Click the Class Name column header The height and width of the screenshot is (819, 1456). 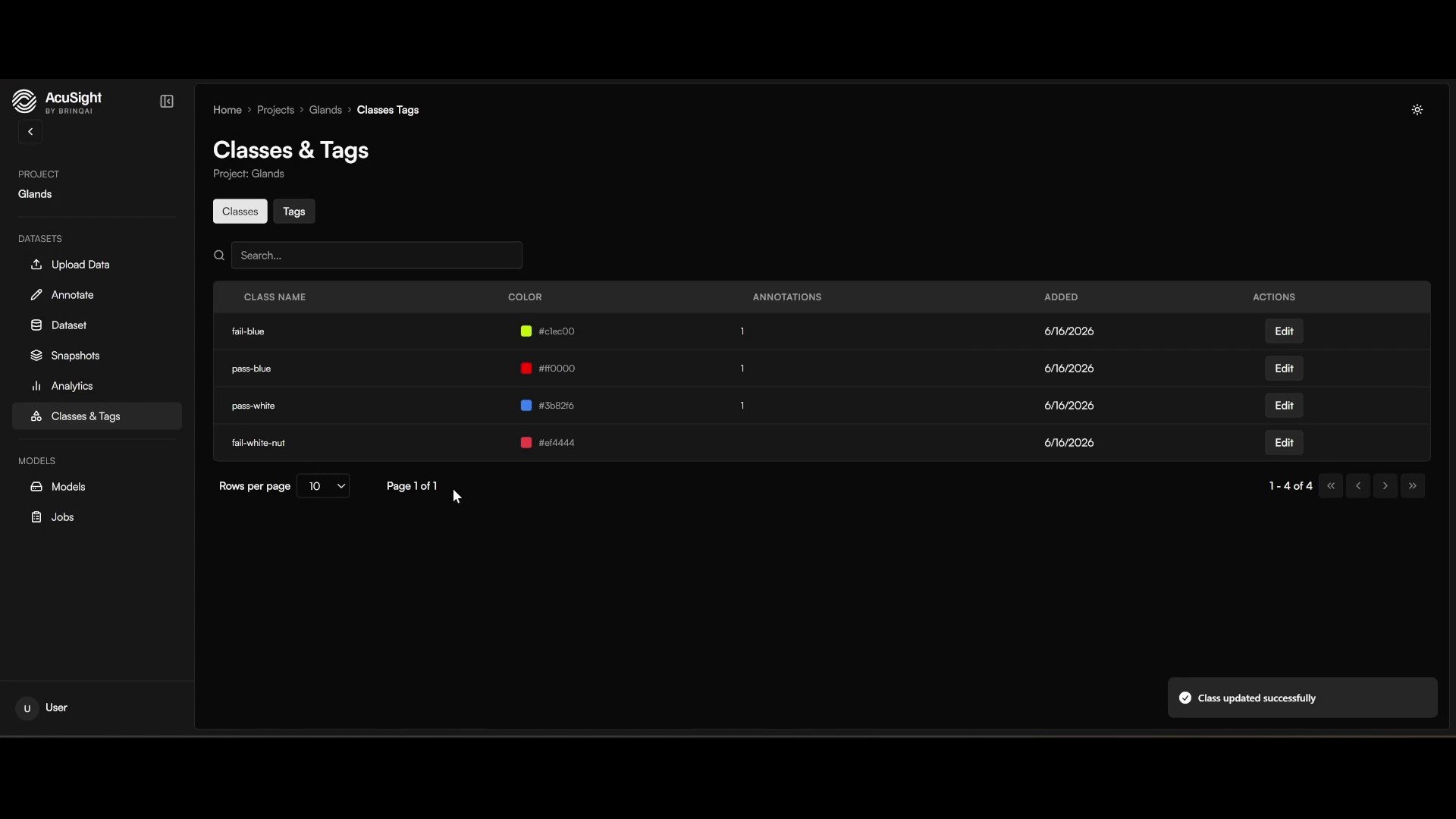tap(275, 297)
